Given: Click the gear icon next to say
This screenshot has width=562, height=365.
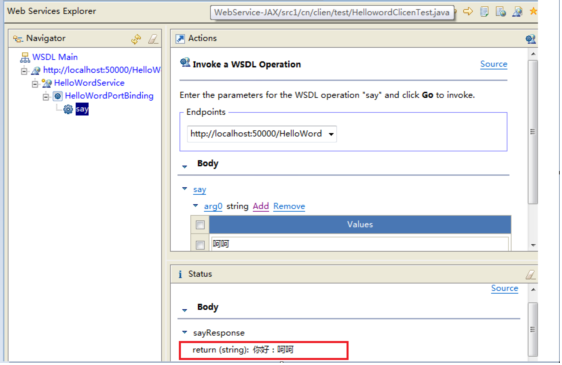Looking at the screenshot, I should pos(68,109).
